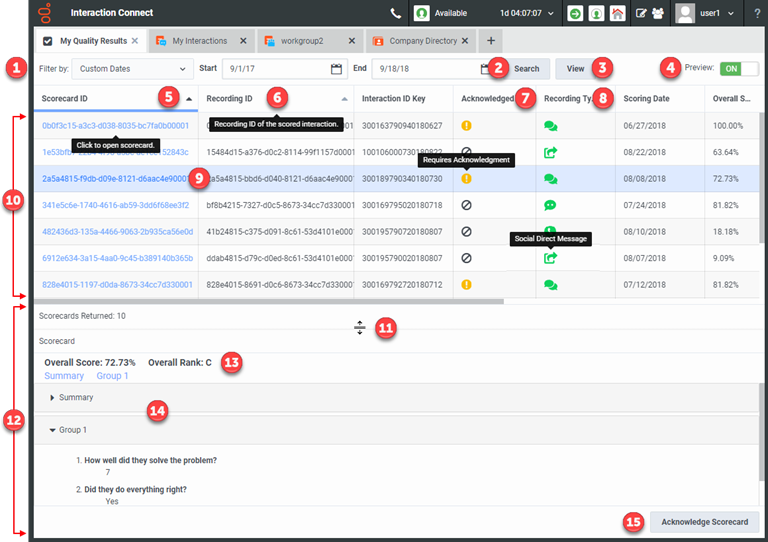Click the Acknowledge Scorecard button

point(704,522)
